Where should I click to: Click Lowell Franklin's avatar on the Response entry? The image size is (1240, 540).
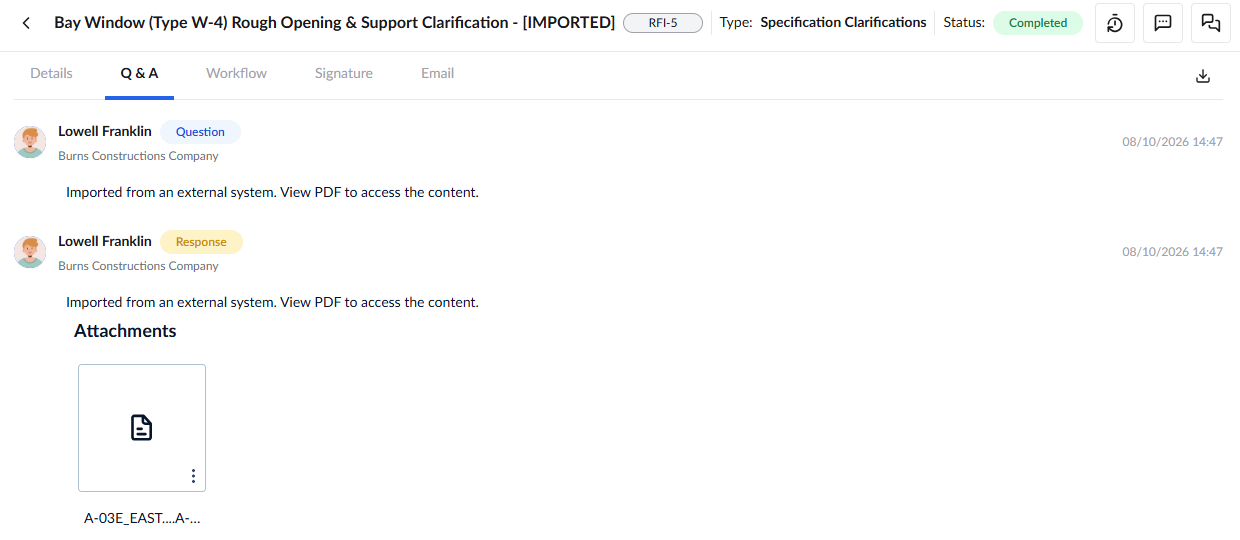[30, 252]
